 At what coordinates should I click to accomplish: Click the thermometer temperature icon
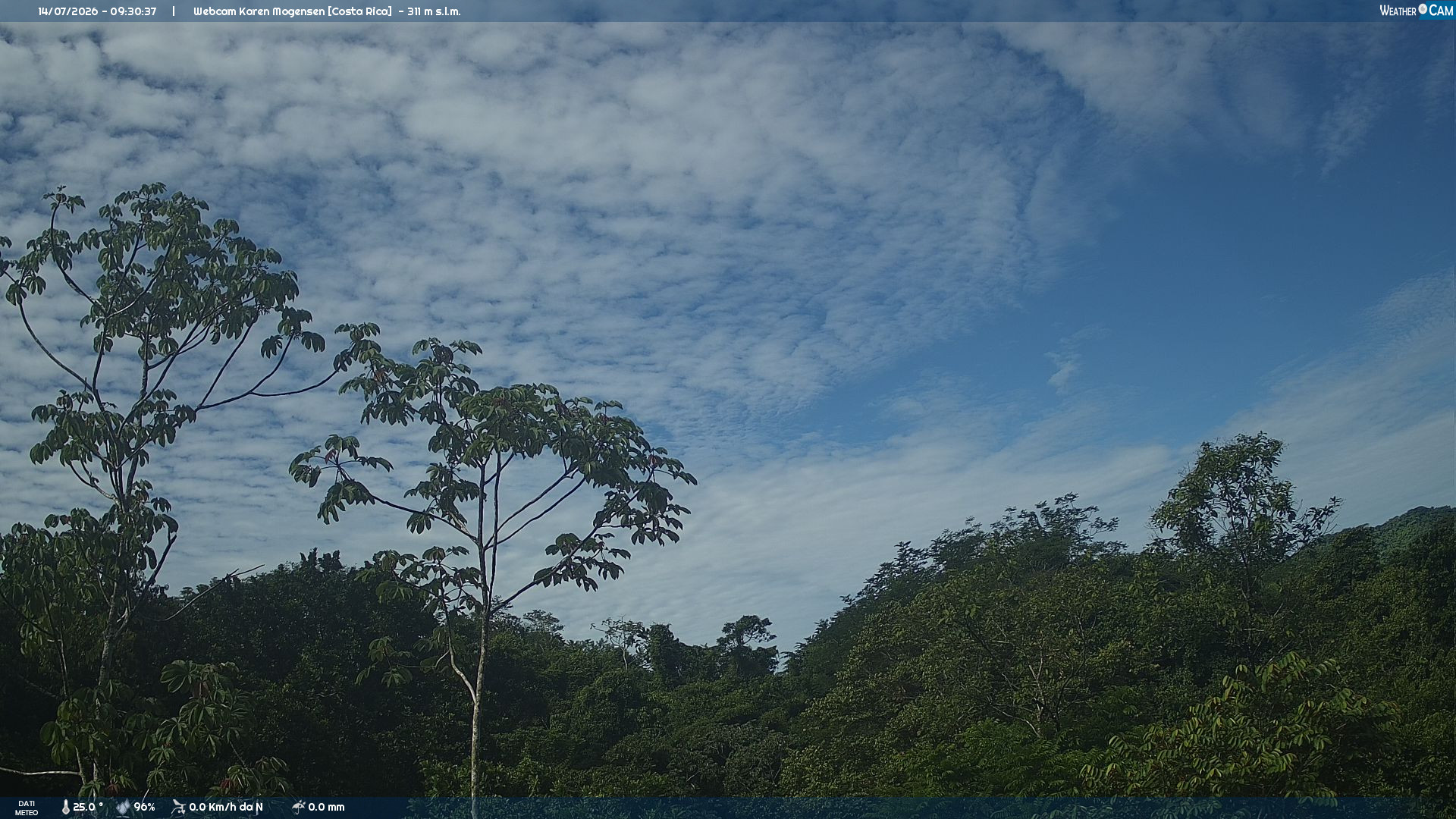pos(66,807)
